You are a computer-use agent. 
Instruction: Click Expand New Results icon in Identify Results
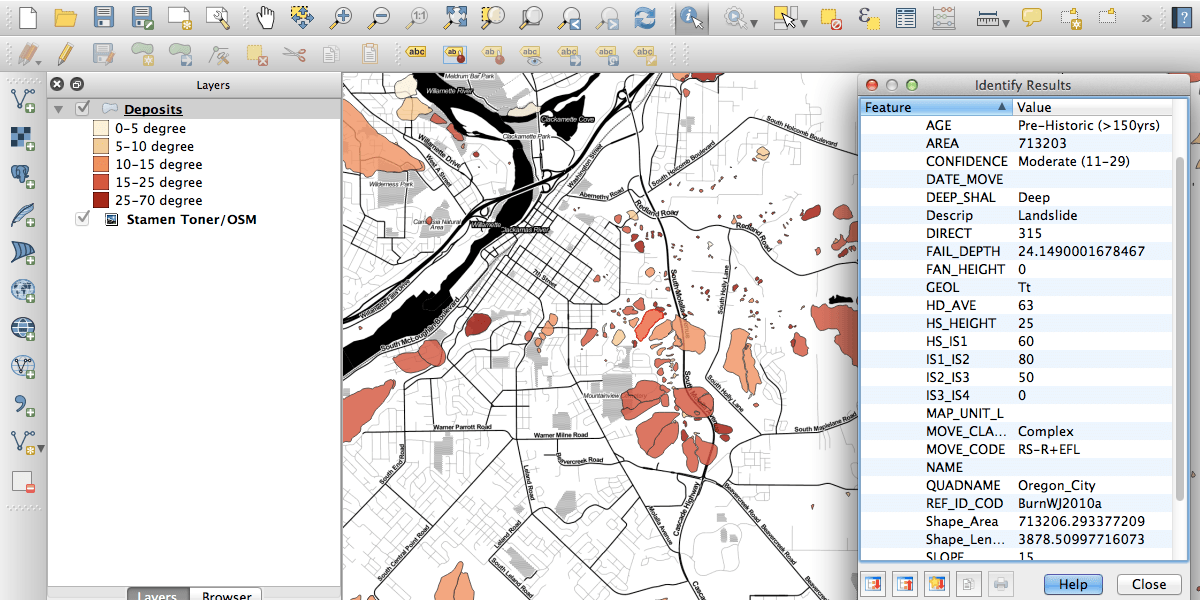937,583
